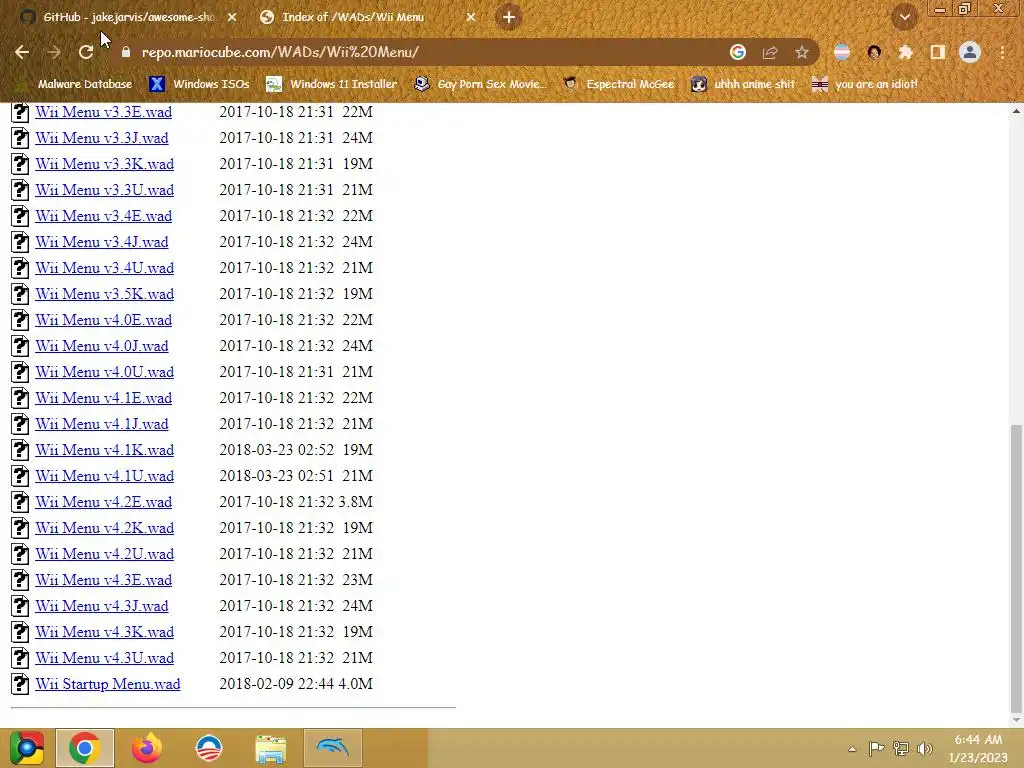The height and width of the screenshot is (768, 1024).
Task: Download Wii Menu v3.4U.wad
Action: click(x=104, y=268)
